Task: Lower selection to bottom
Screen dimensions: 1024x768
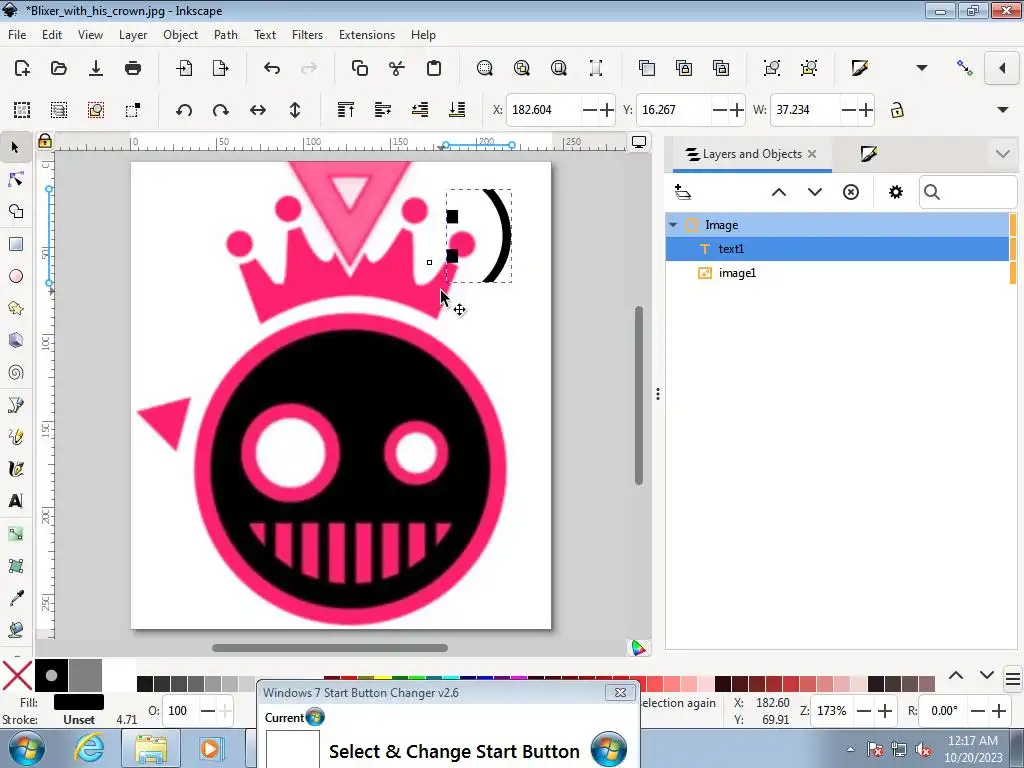Action: coord(457,110)
